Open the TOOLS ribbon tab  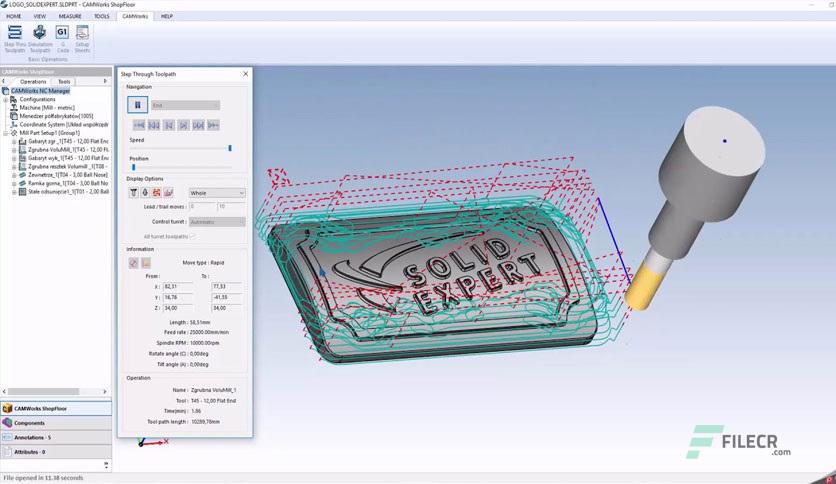[x=102, y=17]
